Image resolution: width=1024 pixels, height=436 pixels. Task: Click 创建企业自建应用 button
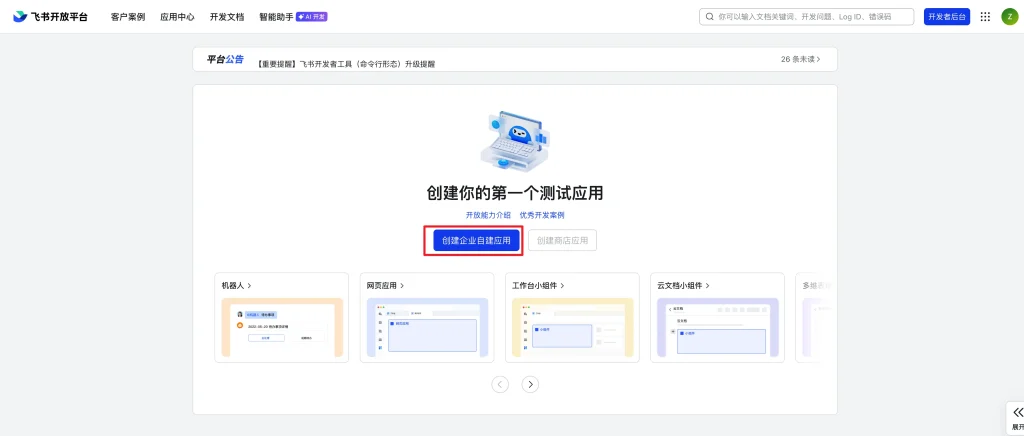[x=476, y=241]
